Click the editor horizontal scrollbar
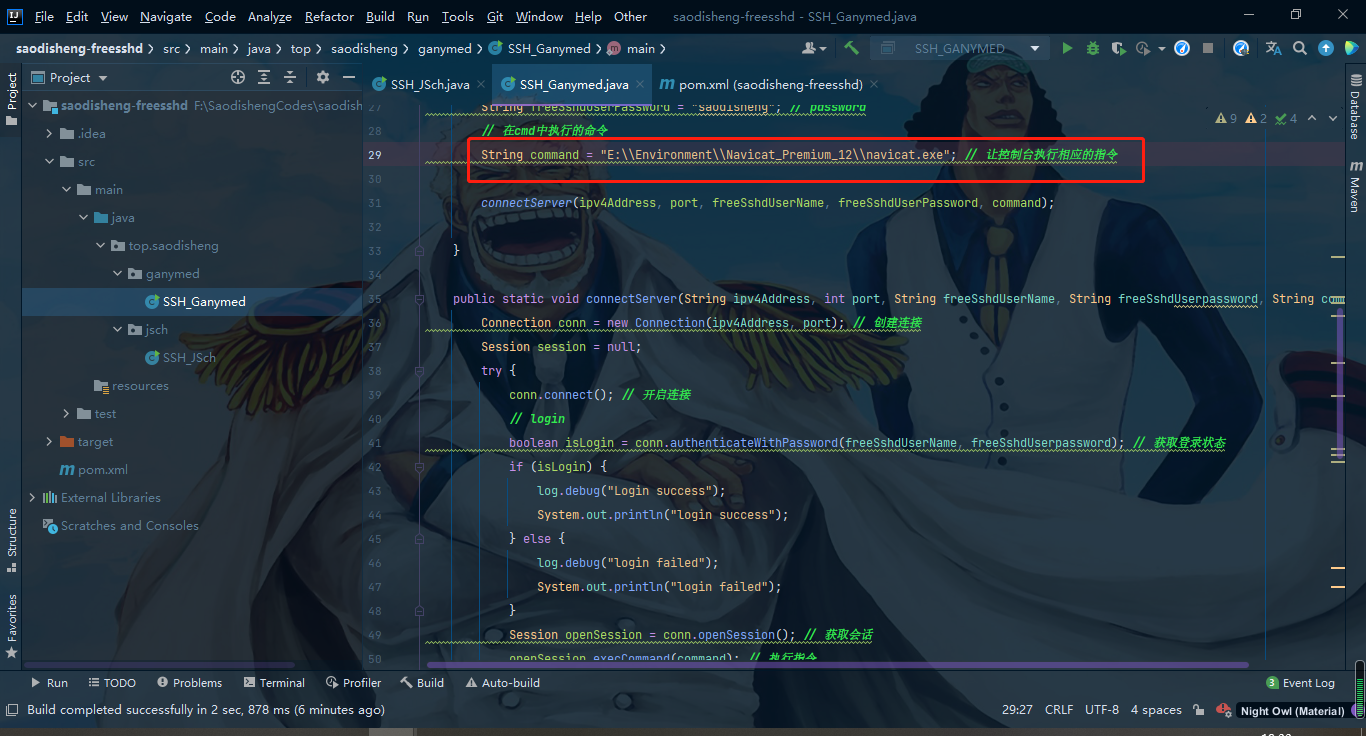Viewport: 1366px width, 736px height. [x=838, y=664]
